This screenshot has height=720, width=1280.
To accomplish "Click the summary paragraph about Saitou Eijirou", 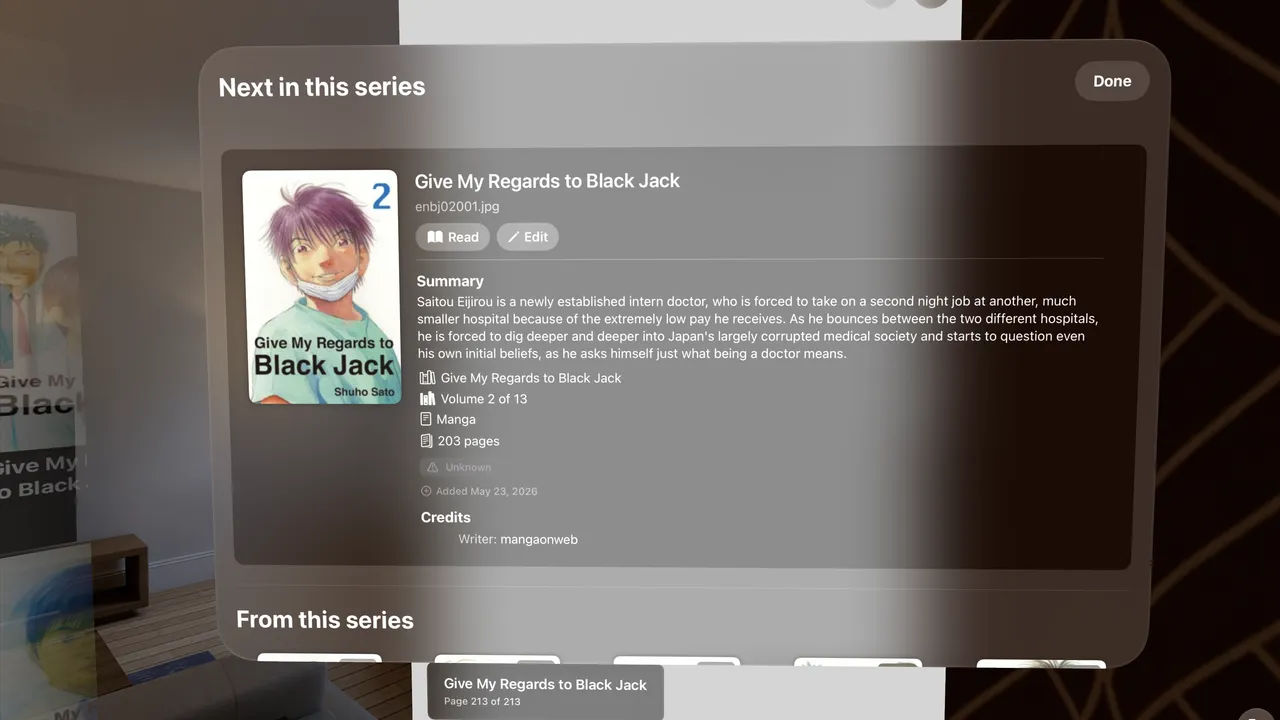I will coord(758,328).
